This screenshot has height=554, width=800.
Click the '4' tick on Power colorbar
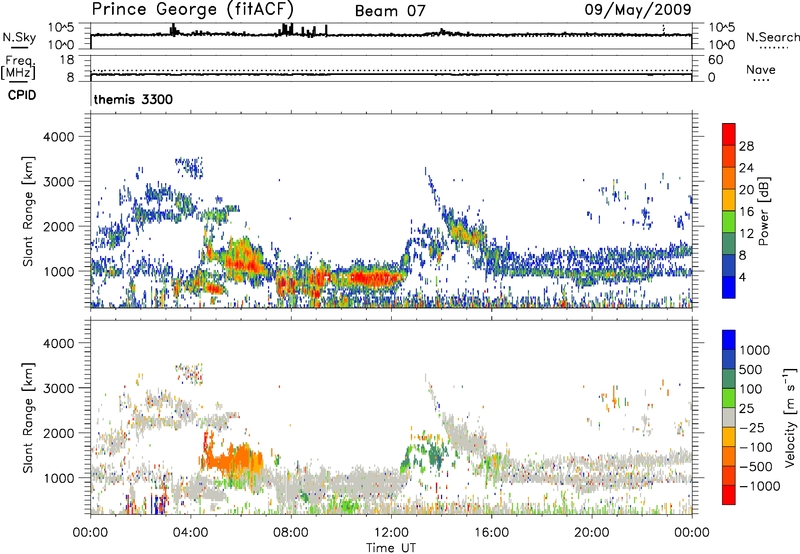(742, 277)
